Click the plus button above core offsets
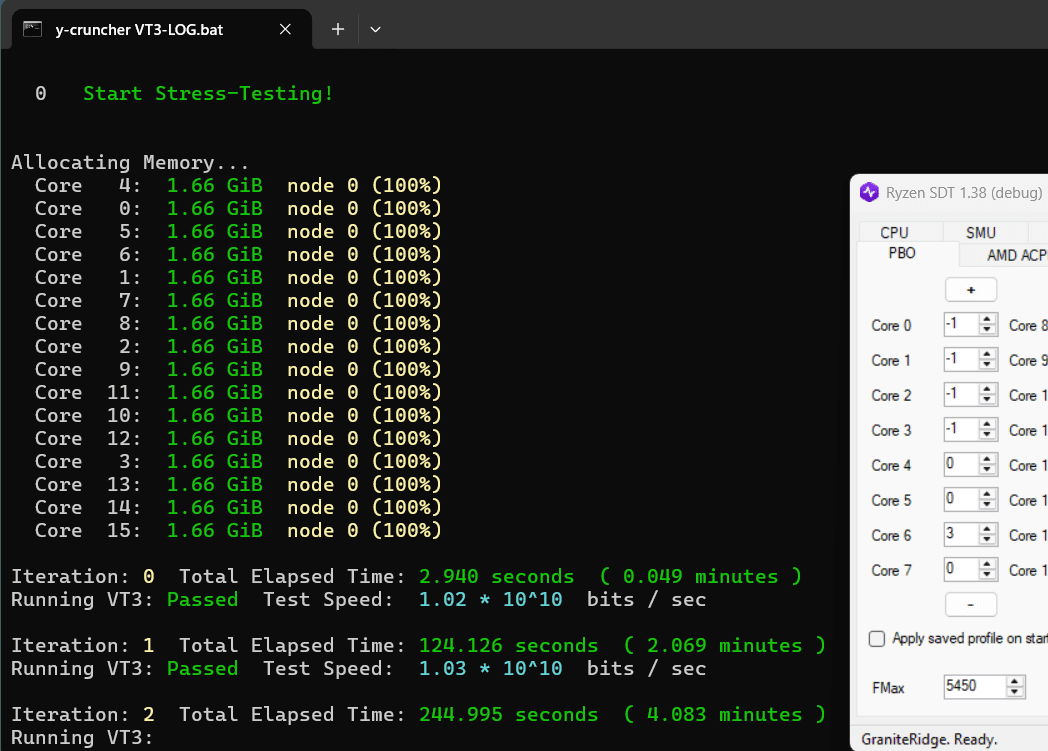 pos(970,290)
